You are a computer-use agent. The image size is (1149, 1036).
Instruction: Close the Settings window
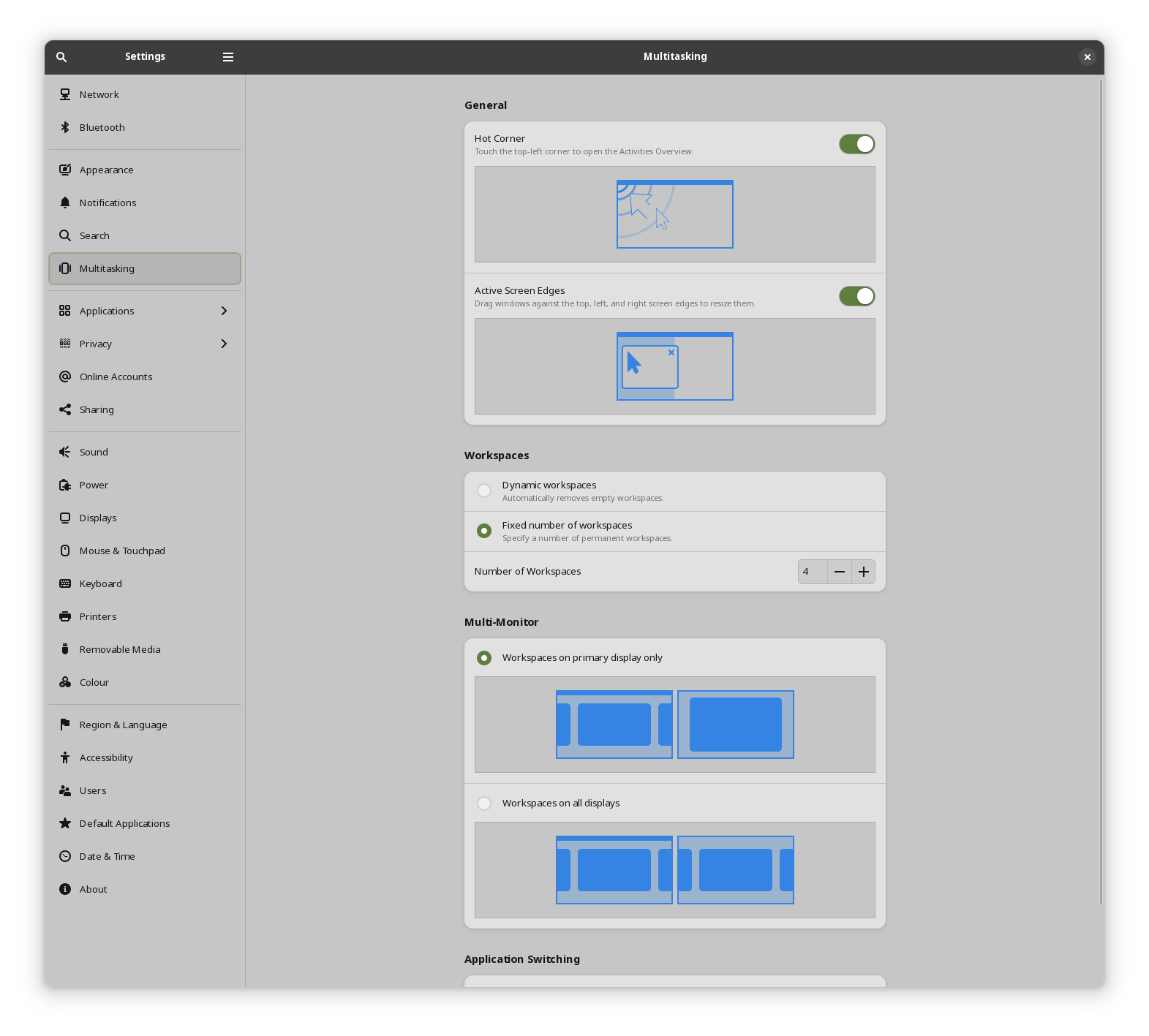point(1088,57)
